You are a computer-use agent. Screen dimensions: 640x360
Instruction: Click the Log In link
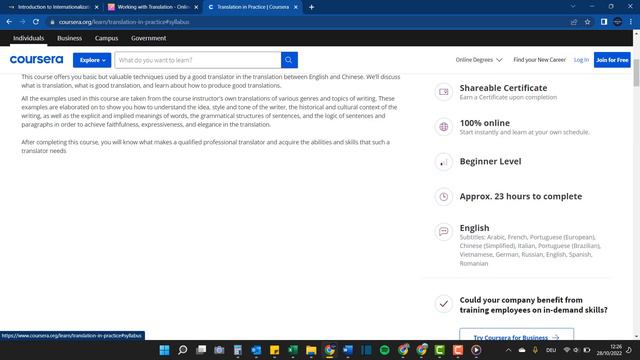581,60
